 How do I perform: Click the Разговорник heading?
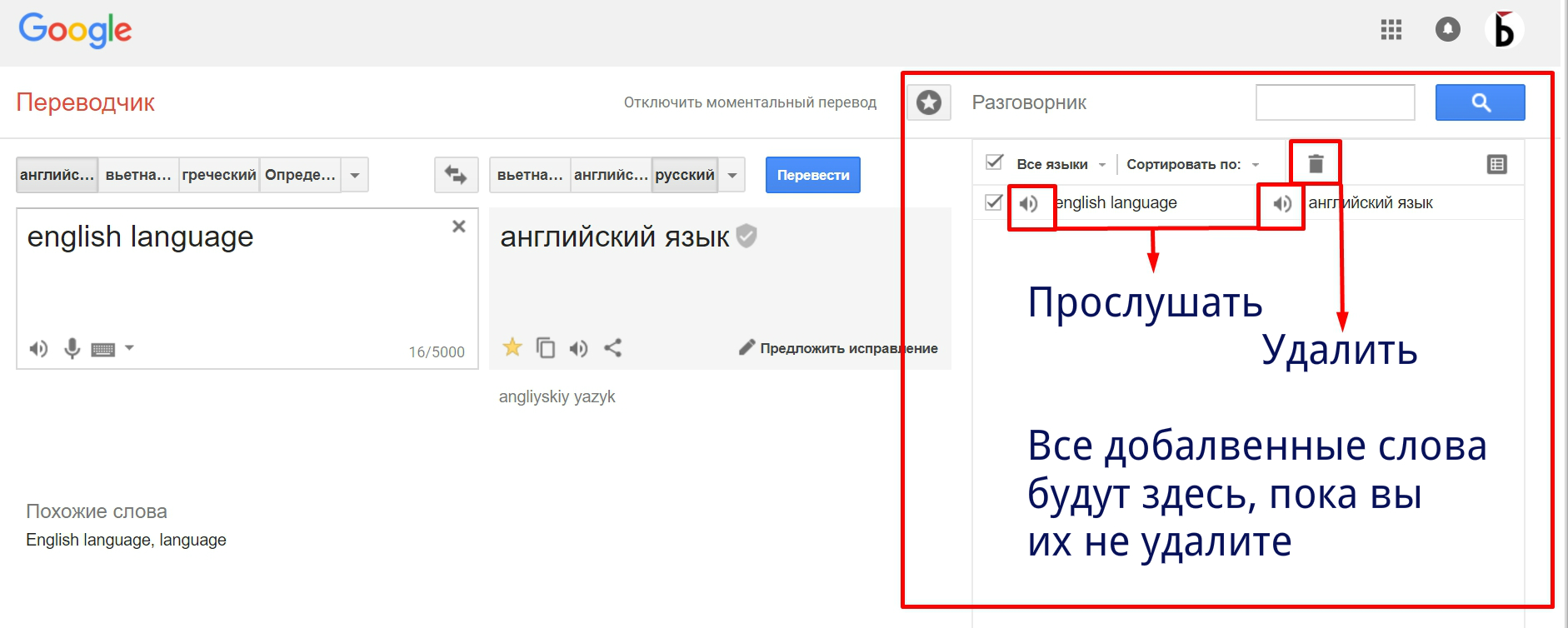[x=1029, y=102]
